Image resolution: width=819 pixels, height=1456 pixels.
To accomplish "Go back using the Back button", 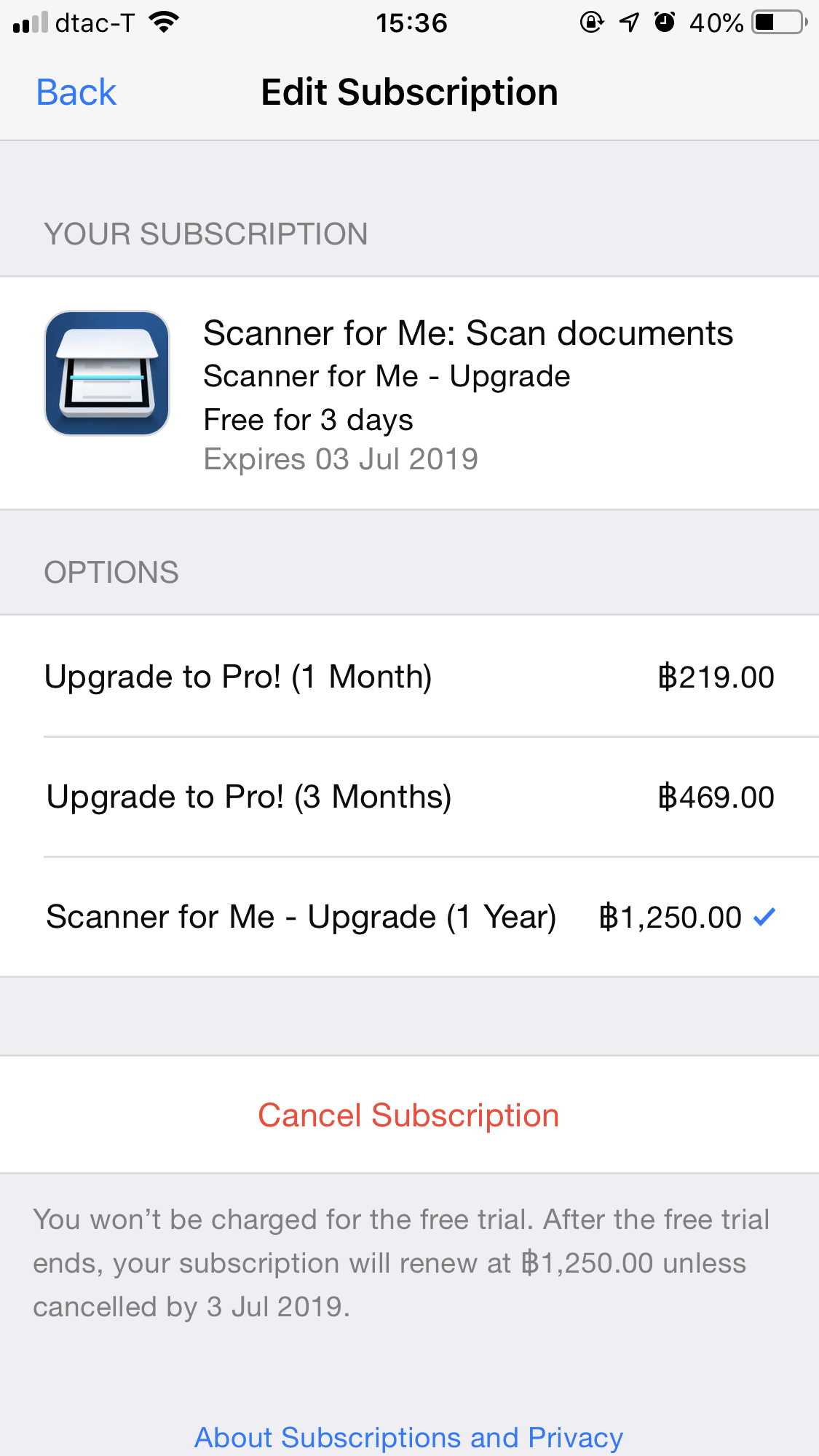I will pyautogui.click(x=76, y=92).
